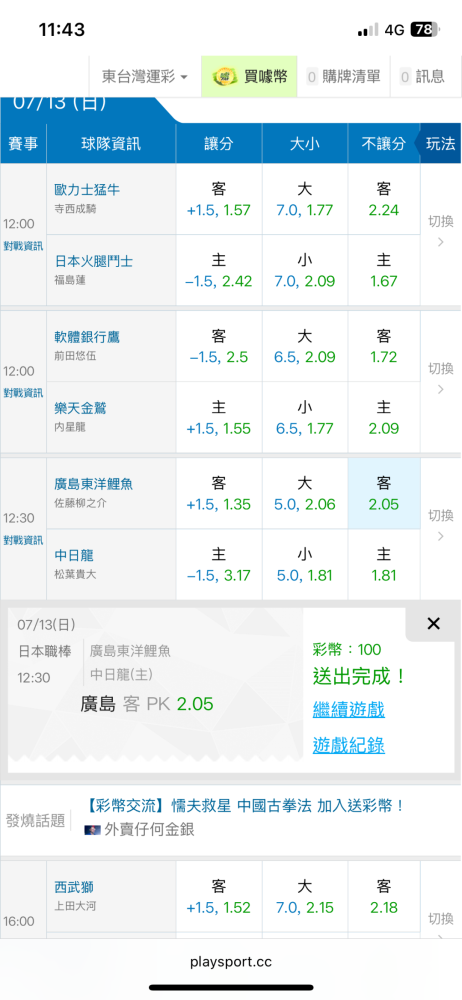The image size is (462, 1000).
Task: Open 購牌清單 cart list
Action: (x=344, y=77)
